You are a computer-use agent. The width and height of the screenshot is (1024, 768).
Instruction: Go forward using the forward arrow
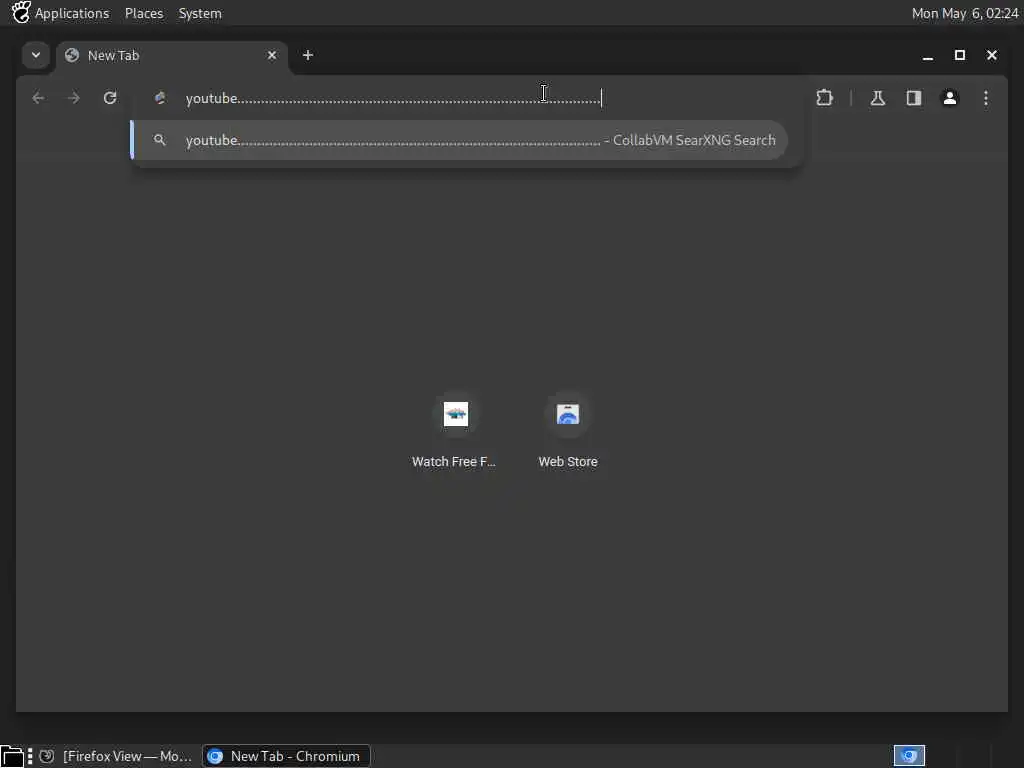[74, 98]
